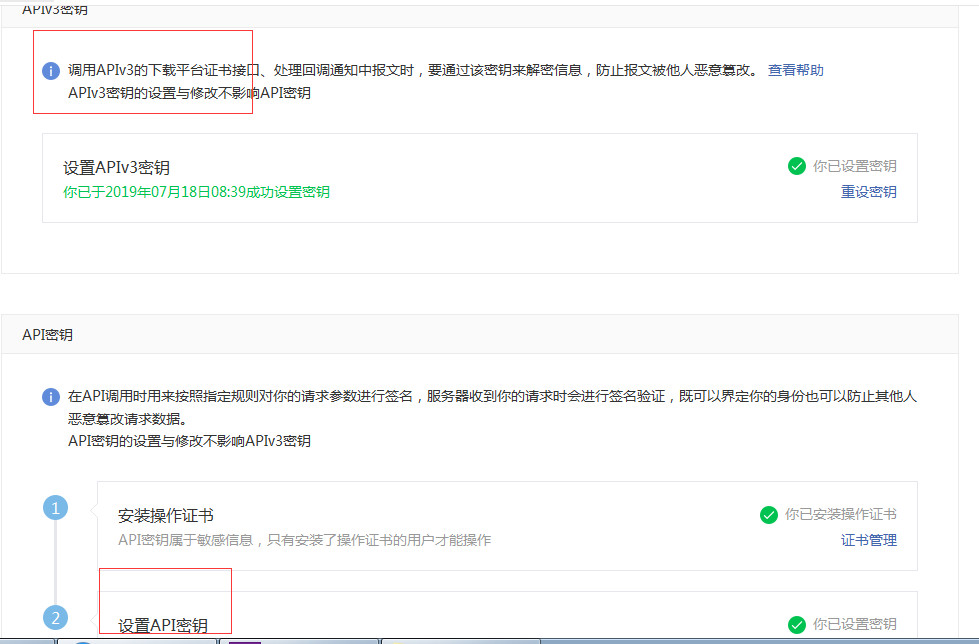
Task: Click the green check icon in the 设置API密钥 row
Action: coord(797,624)
